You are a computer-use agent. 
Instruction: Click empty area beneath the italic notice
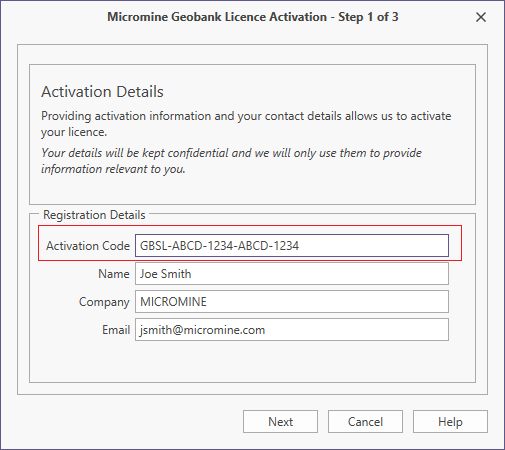pos(252,190)
